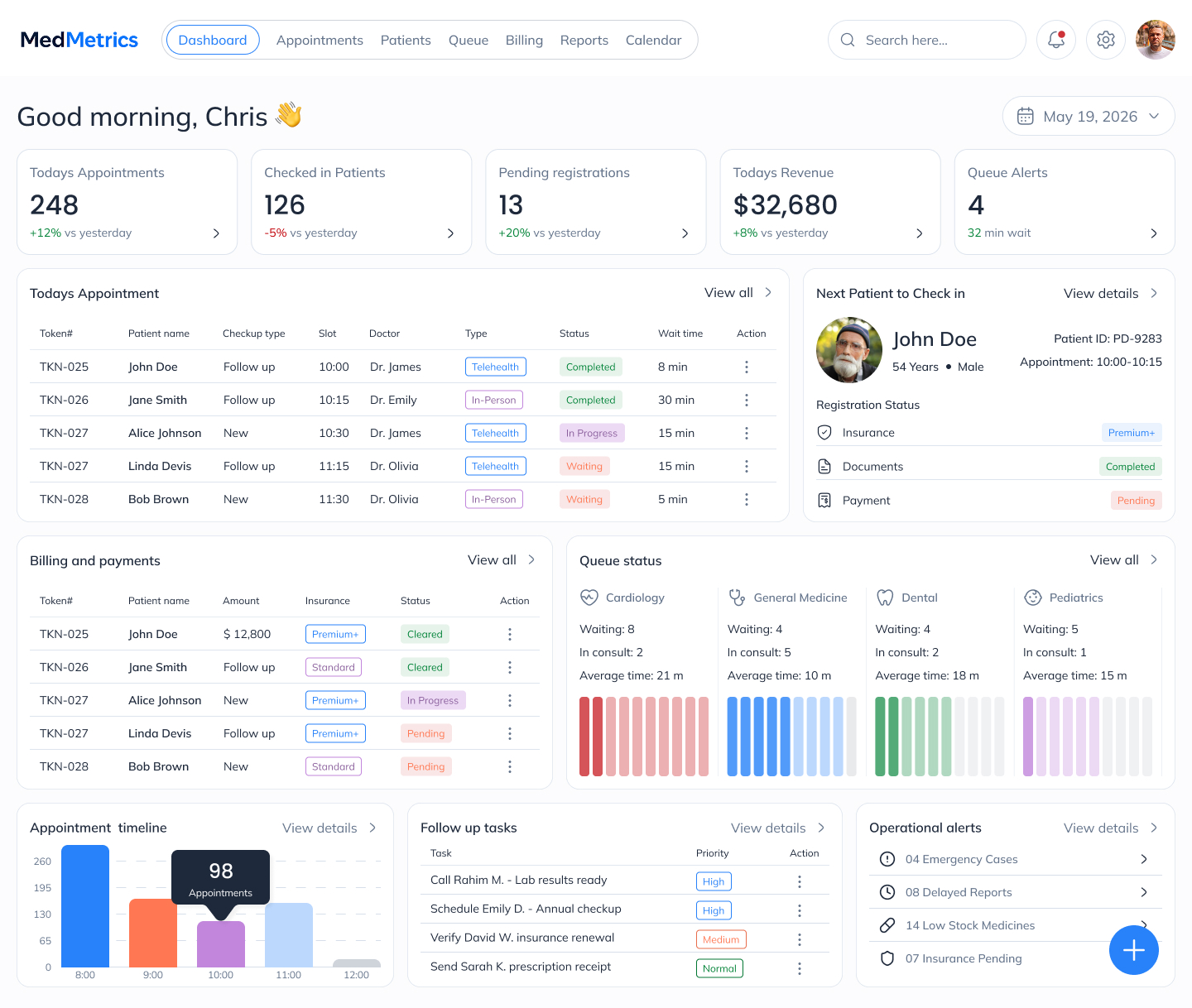This screenshot has height=1008, width=1192.
Task: View details of Appointment timeline
Action: pyautogui.click(x=329, y=828)
